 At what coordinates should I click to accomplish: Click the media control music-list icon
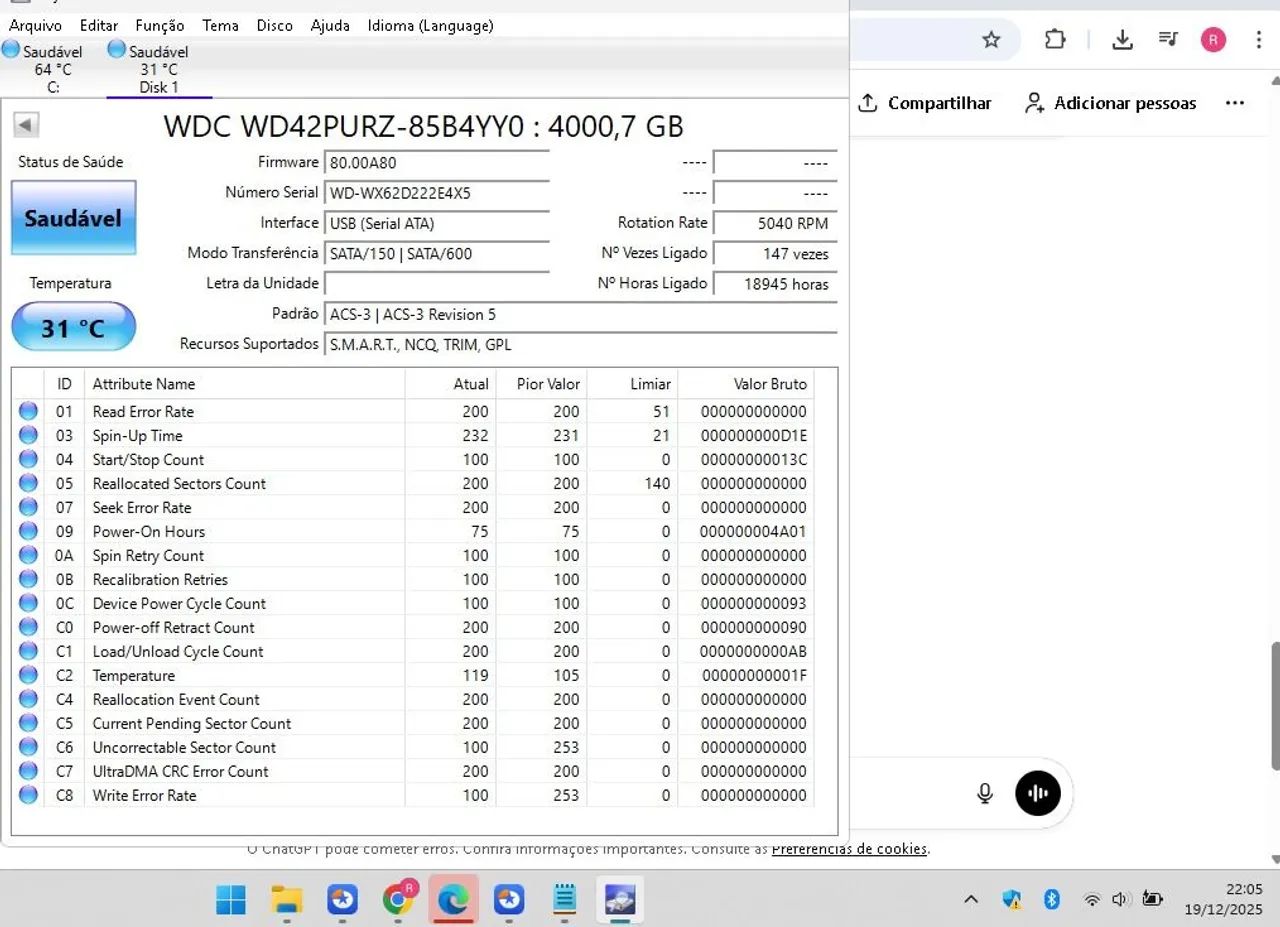[x=1168, y=40]
